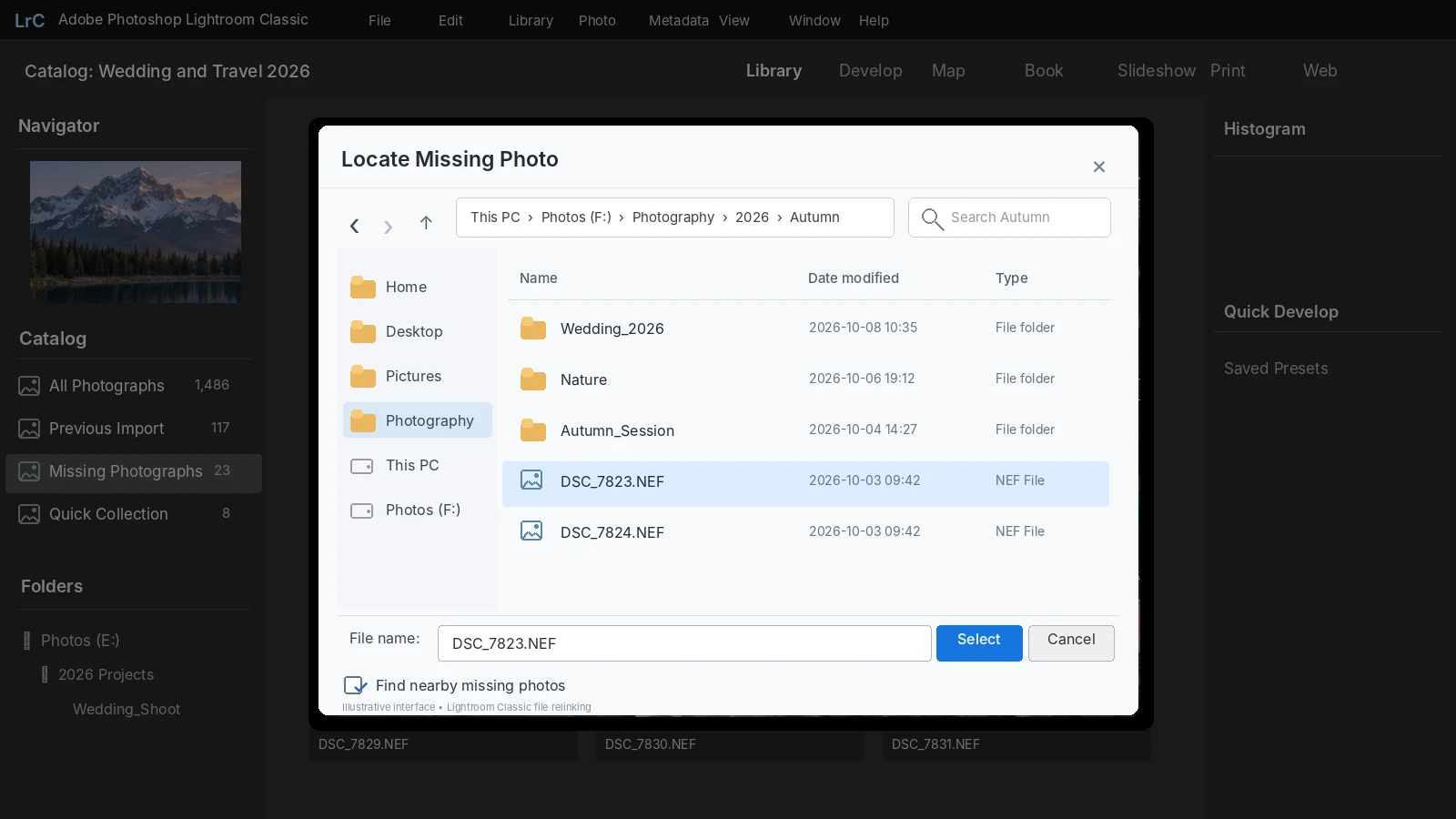Open the Edit menu

(x=450, y=20)
